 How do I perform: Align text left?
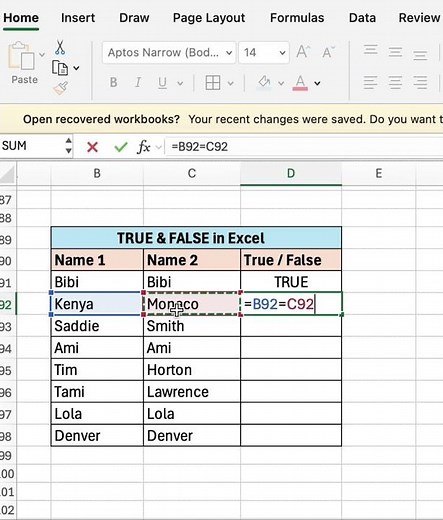[x=371, y=82]
